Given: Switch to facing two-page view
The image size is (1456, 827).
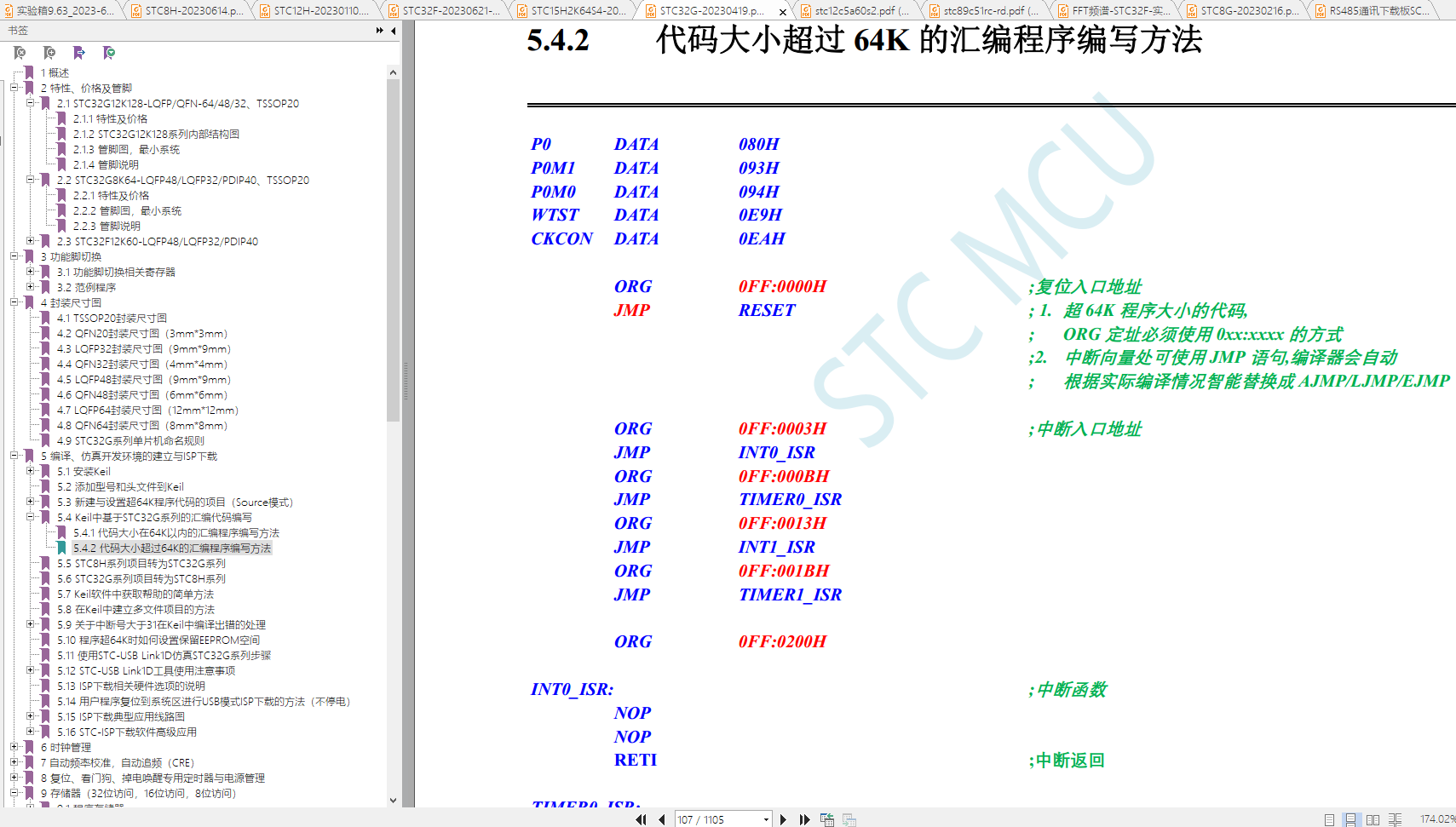Looking at the screenshot, I should click(1373, 819).
